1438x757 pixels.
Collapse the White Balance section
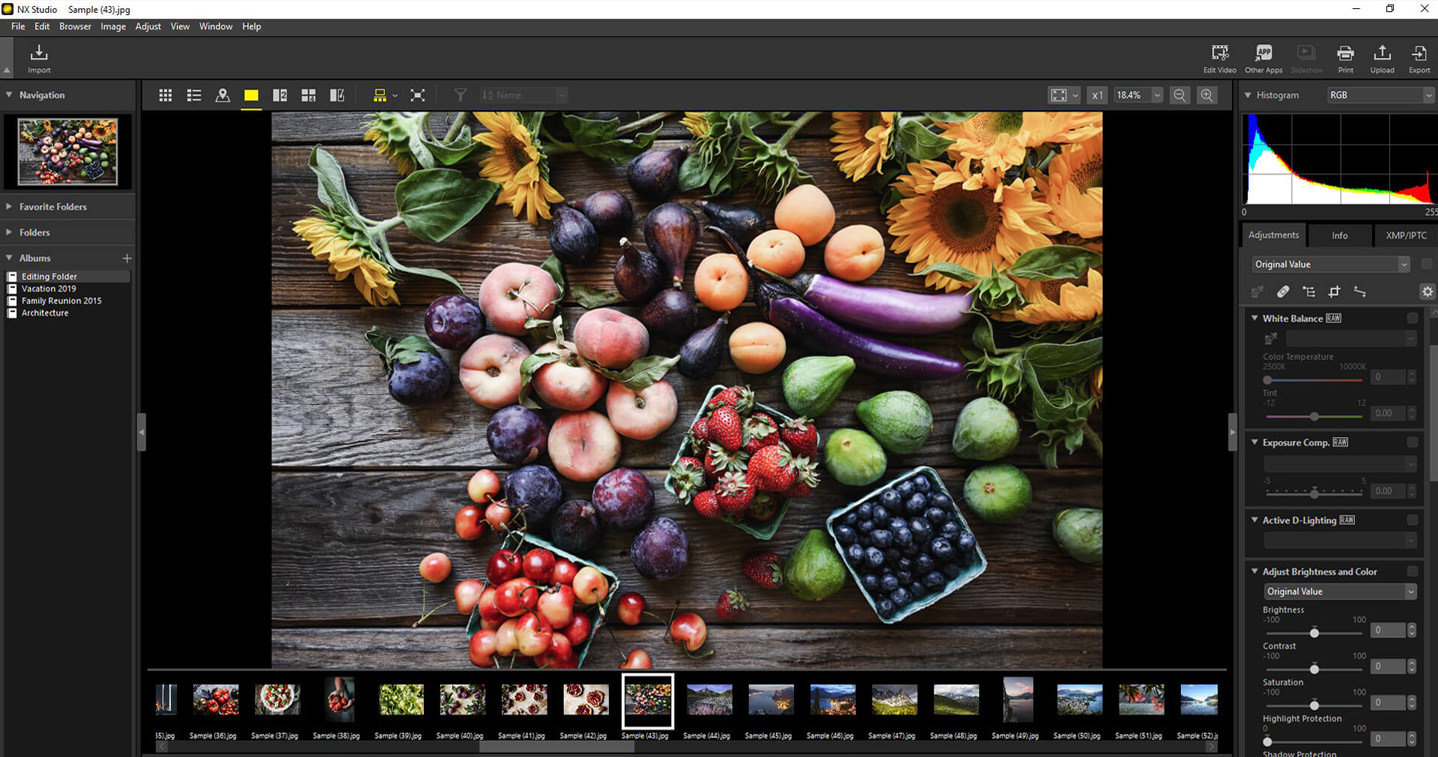pyautogui.click(x=1255, y=318)
